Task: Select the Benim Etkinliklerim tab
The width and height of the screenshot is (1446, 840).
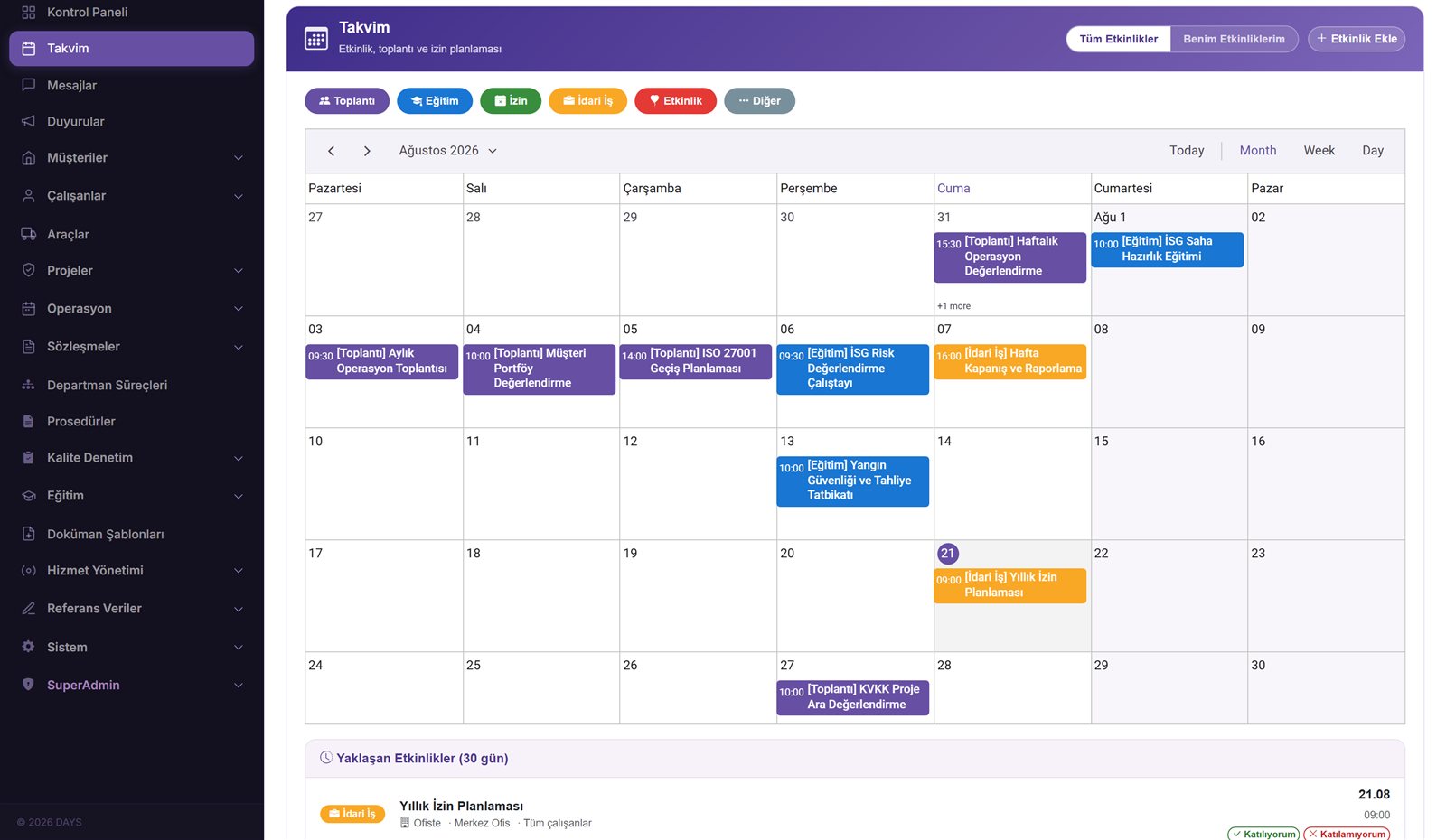Action: pyautogui.click(x=1234, y=39)
